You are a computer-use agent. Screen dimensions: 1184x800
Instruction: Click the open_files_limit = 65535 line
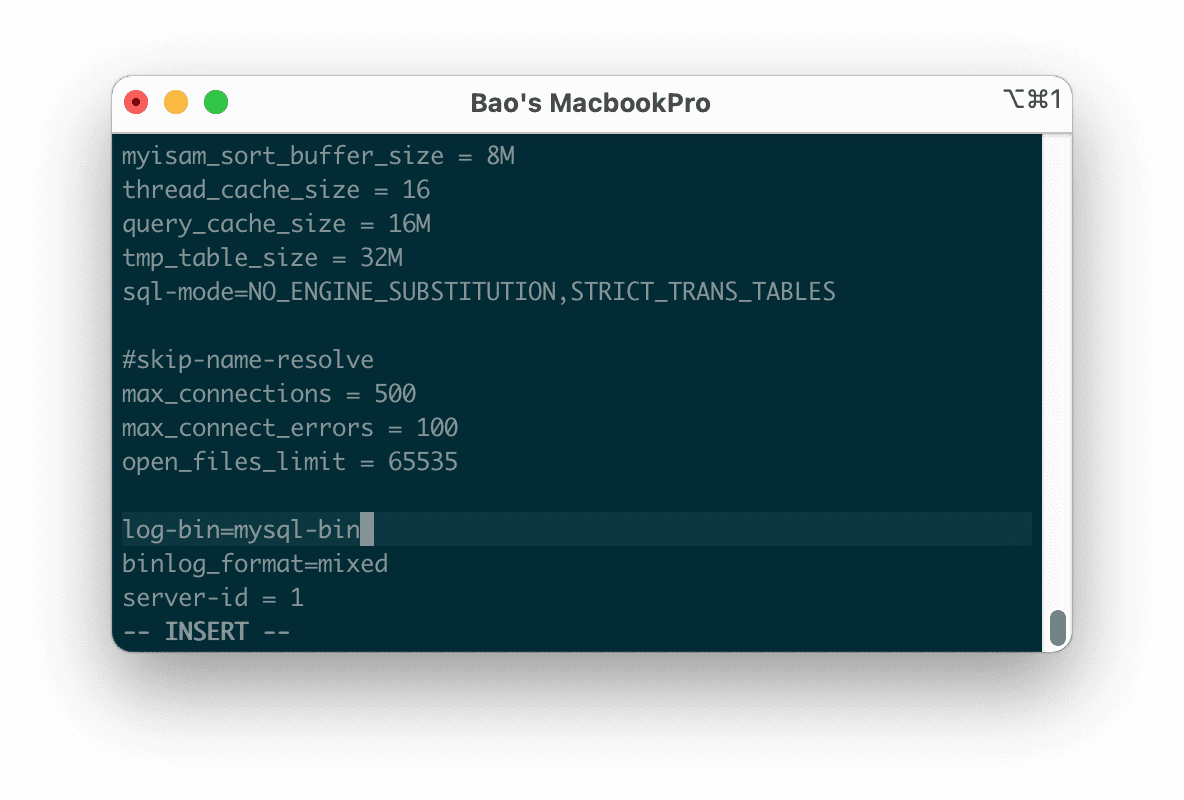click(x=290, y=462)
